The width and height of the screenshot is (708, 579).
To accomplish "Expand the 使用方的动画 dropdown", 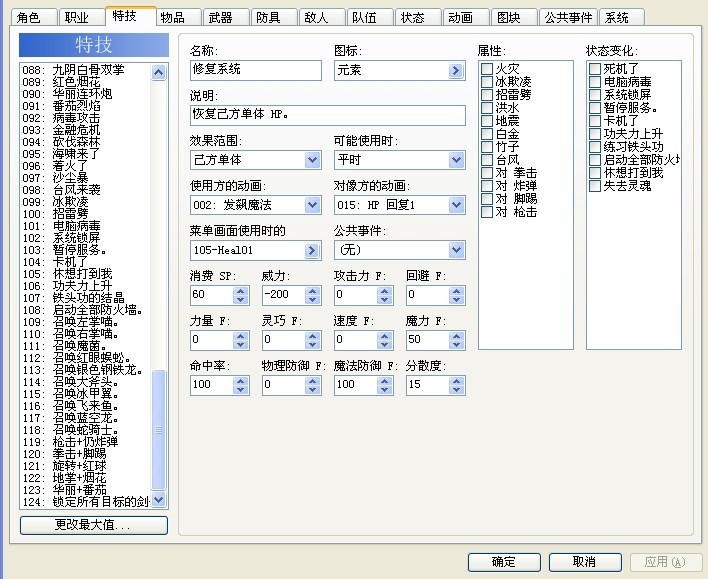I will point(312,205).
